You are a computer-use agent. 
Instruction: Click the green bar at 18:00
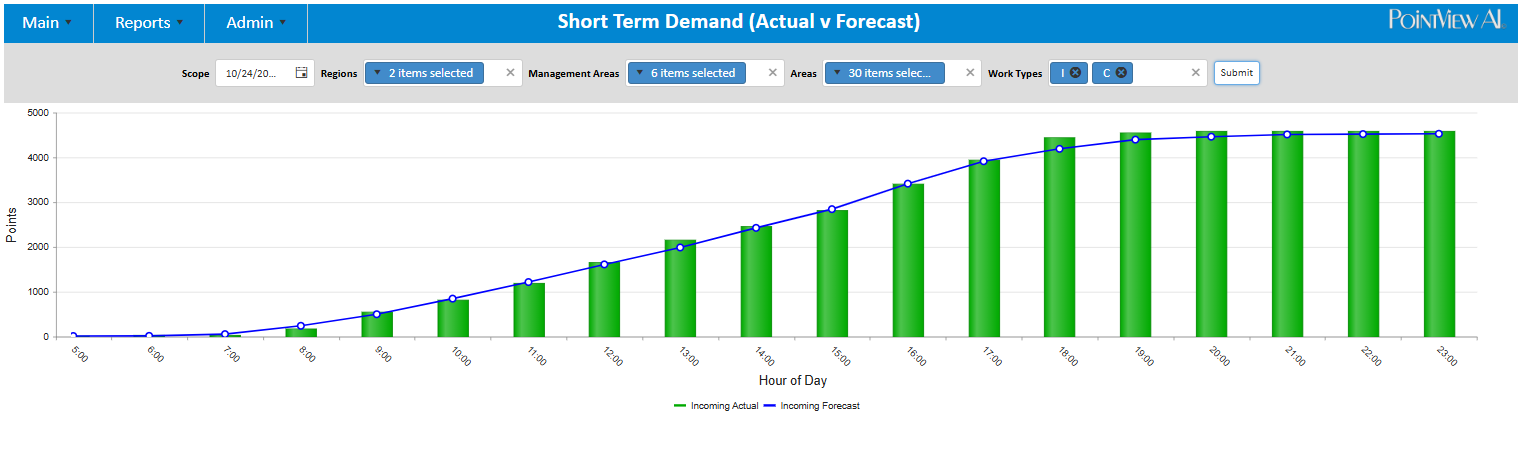1059,240
